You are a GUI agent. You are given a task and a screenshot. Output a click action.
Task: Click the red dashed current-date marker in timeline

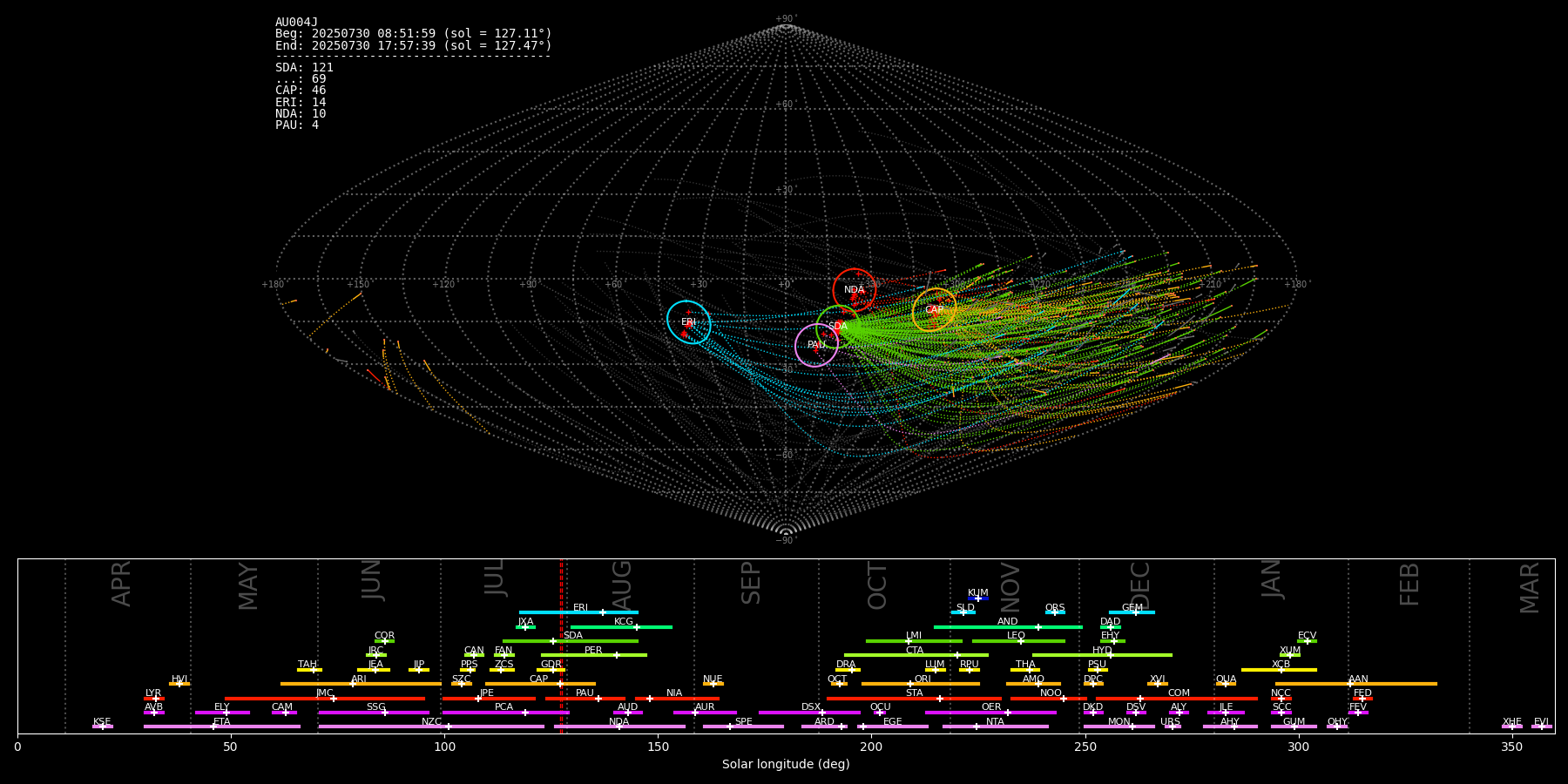click(561, 645)
